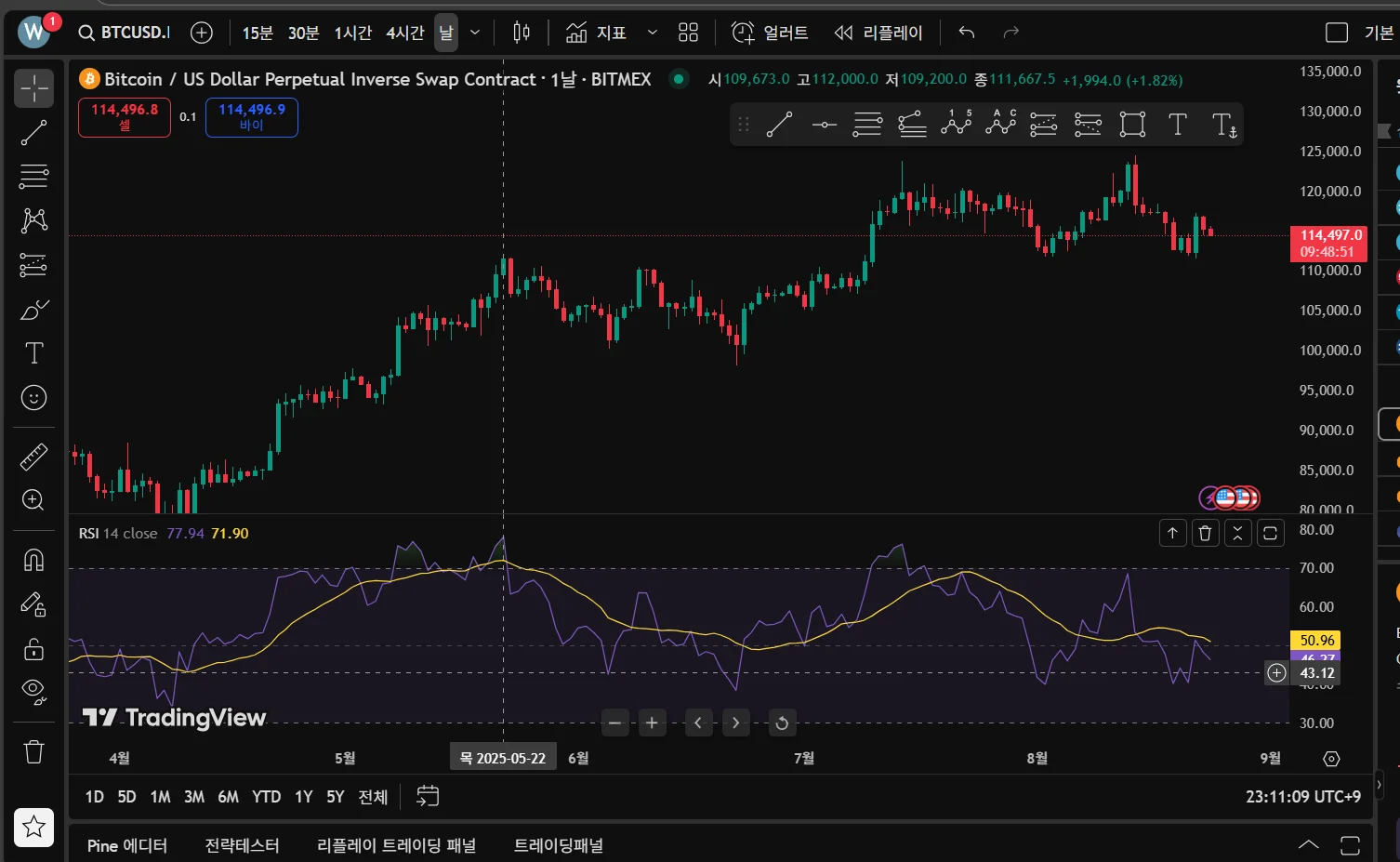Select the trend line tool in left sidebar
The image size is (1400, 862).
pos(33,133)
